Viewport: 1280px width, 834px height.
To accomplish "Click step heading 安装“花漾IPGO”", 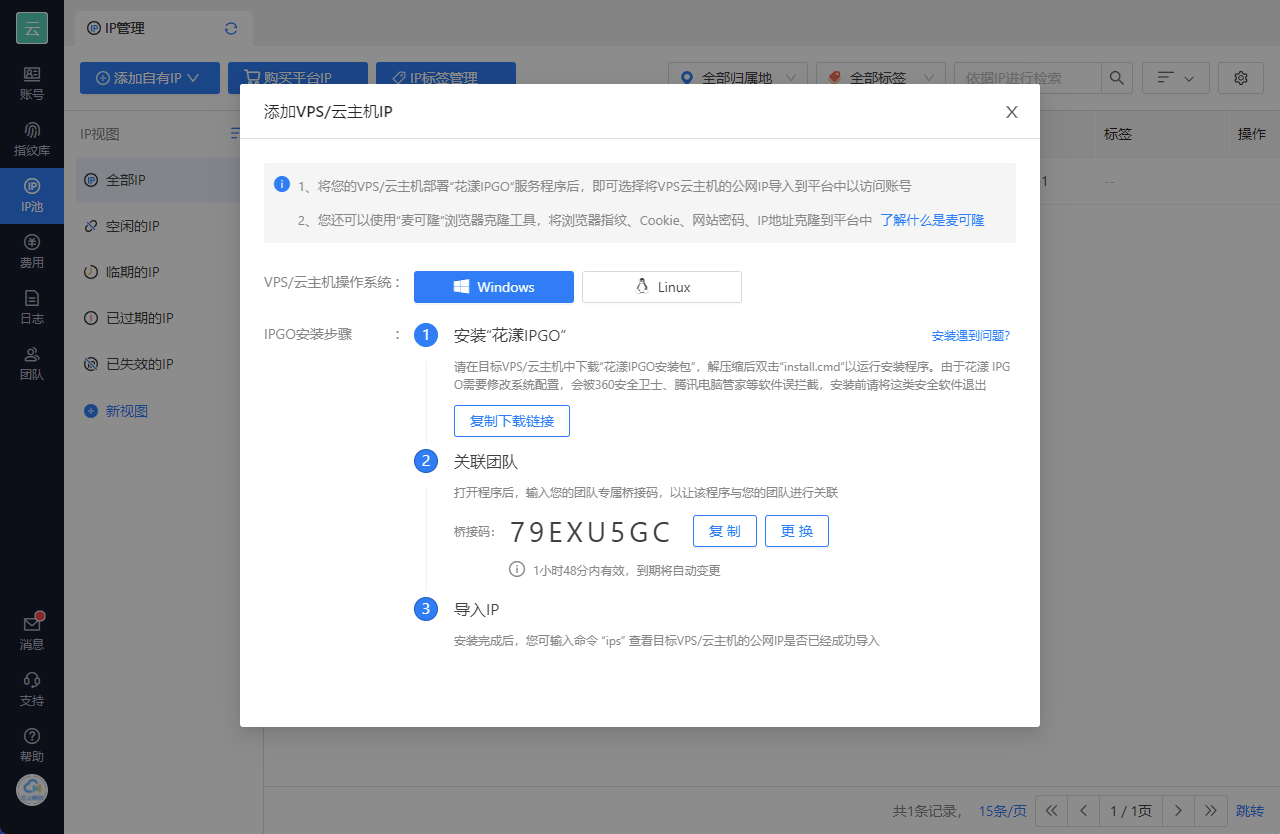I will tap(511, 335).
